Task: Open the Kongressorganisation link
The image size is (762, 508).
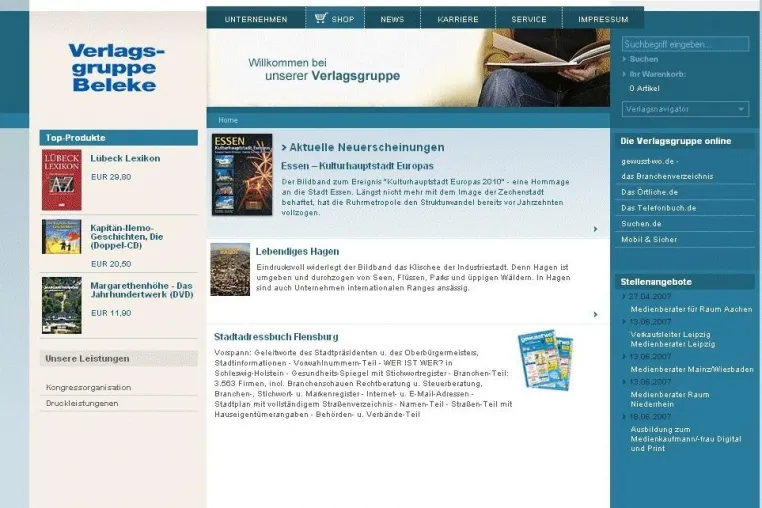Action: [88, 387]
